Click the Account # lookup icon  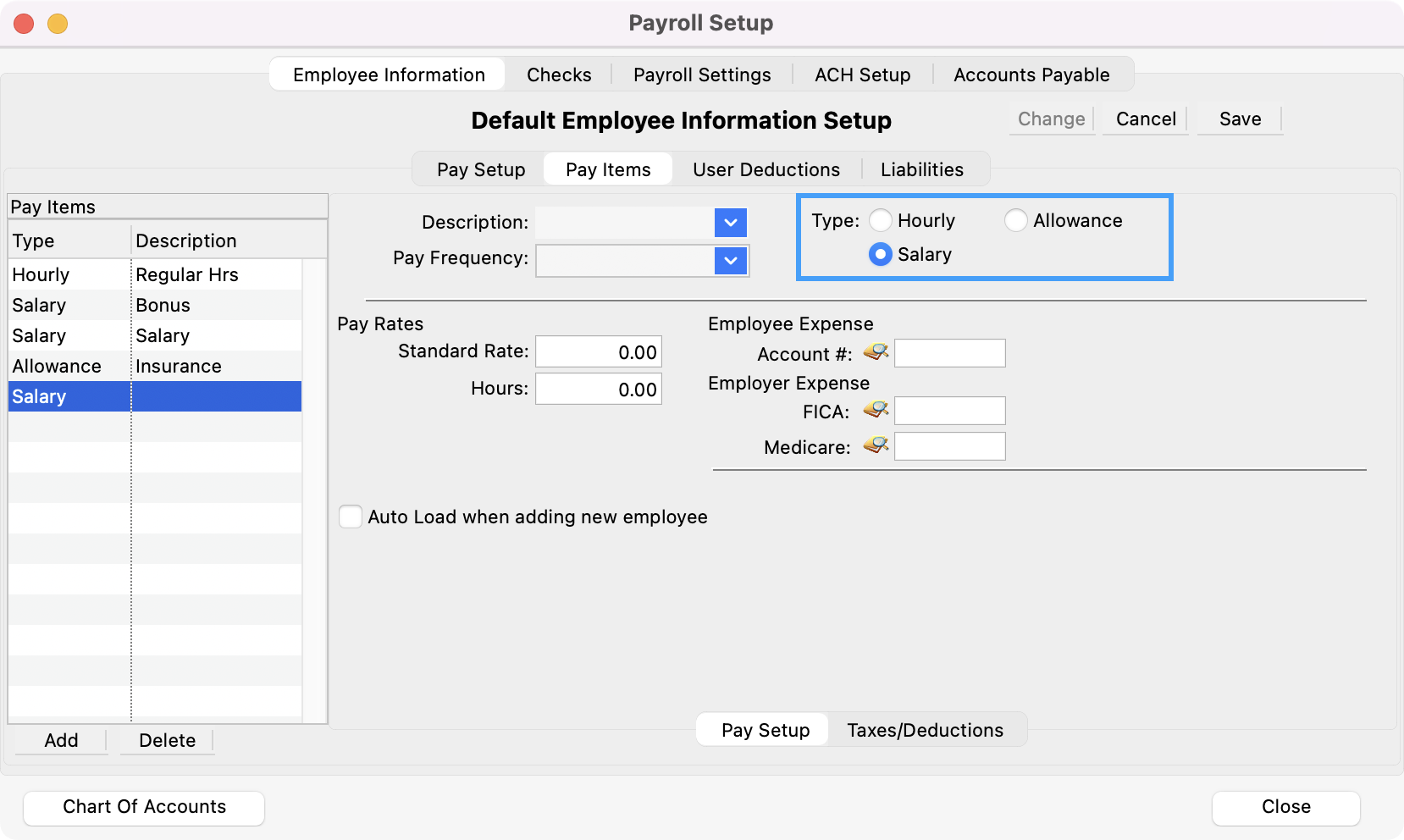click(876, 352)
